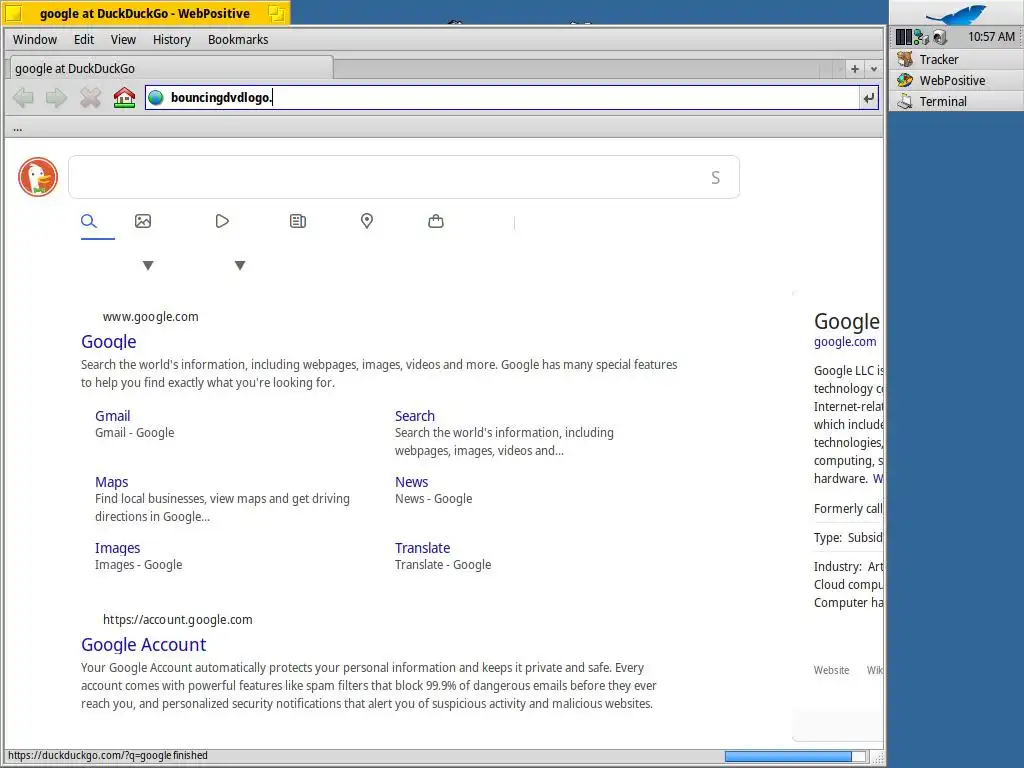The image size is (1024, 768).
Task: Open the News sitelink
Action: click(411, 482)
